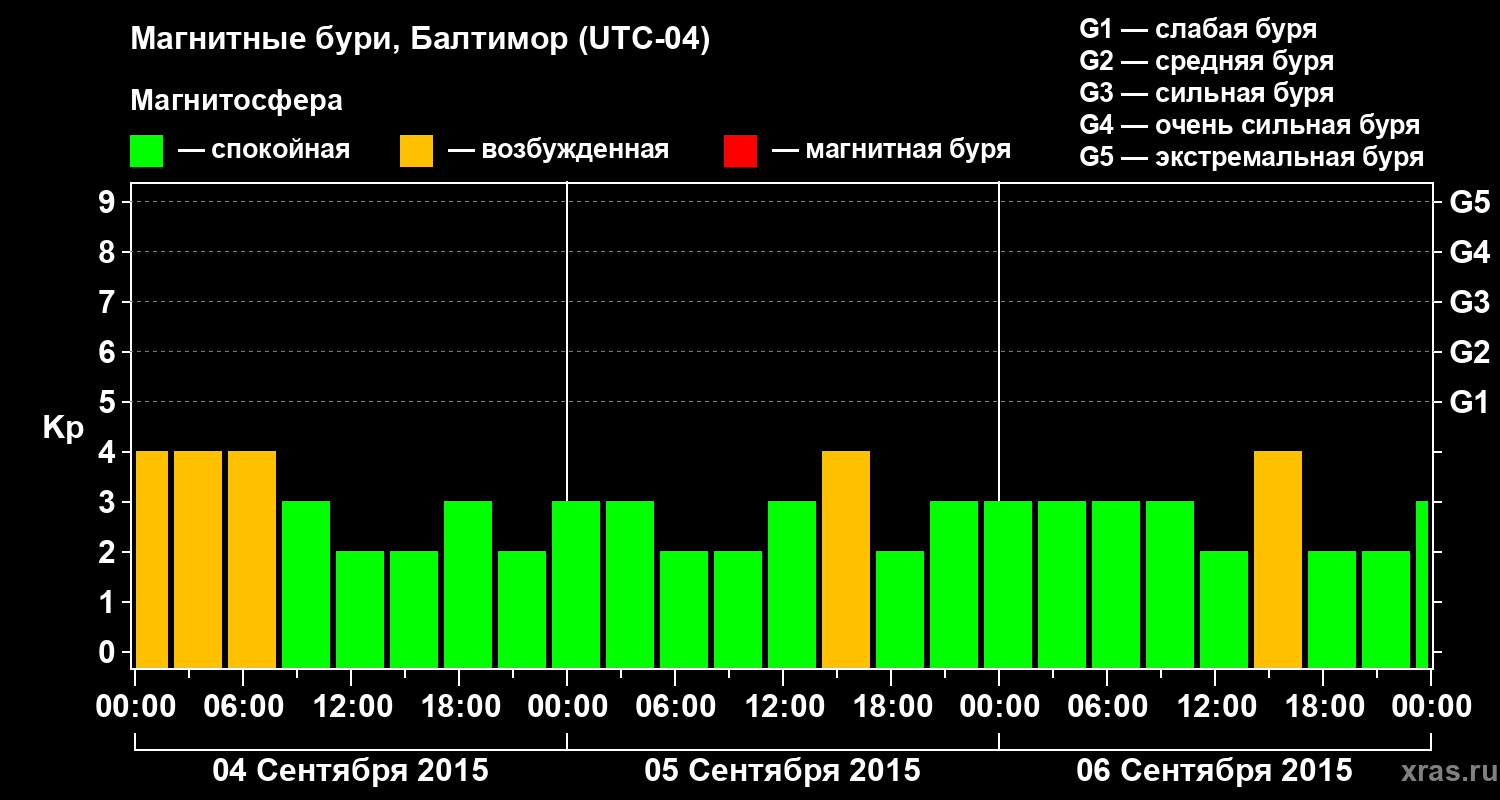Click the G1 label on the right axis
This screenshot has height=800, width=1500.
point(1470,403)
